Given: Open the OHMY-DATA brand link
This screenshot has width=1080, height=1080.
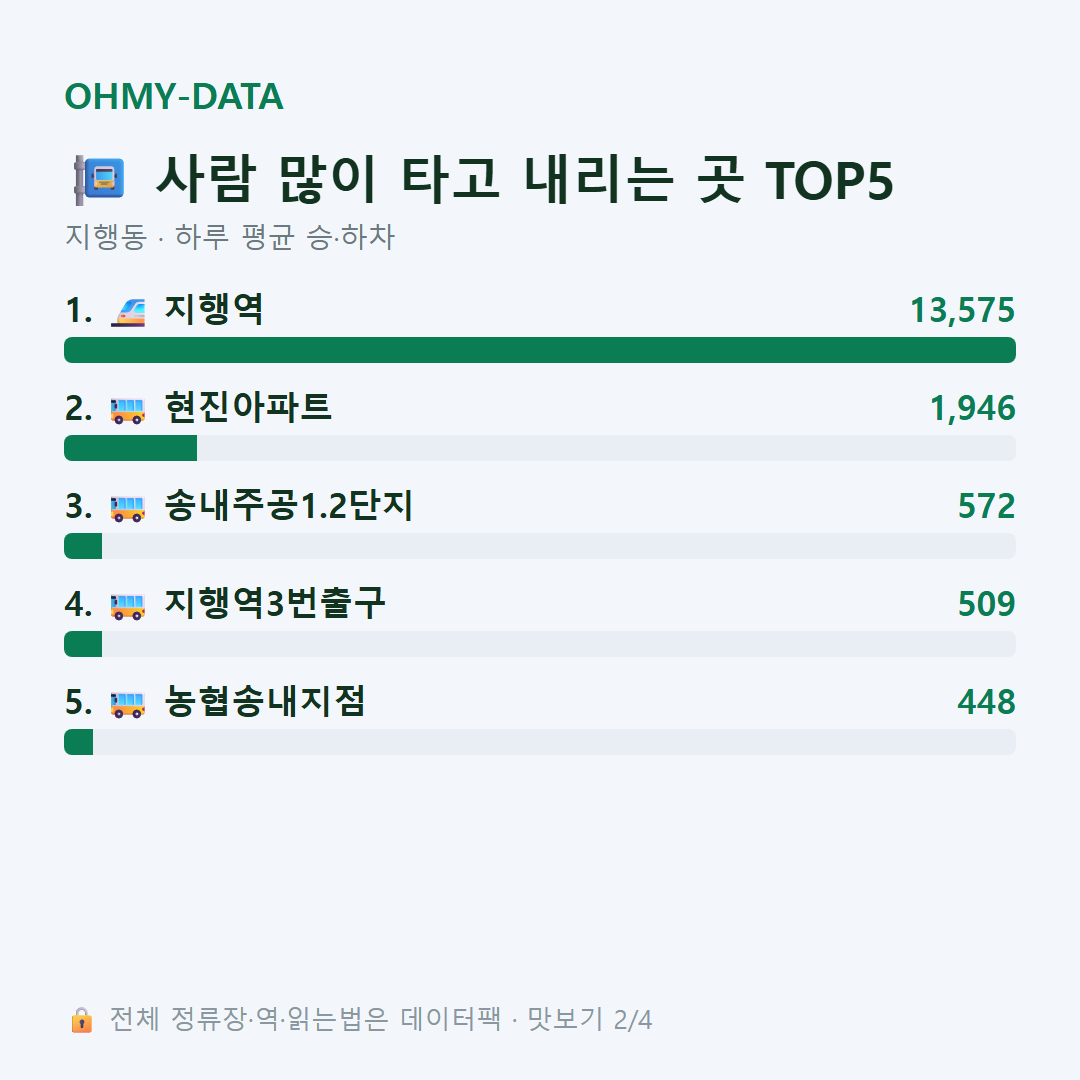Looking at the screenshot, I should point(174,96).
